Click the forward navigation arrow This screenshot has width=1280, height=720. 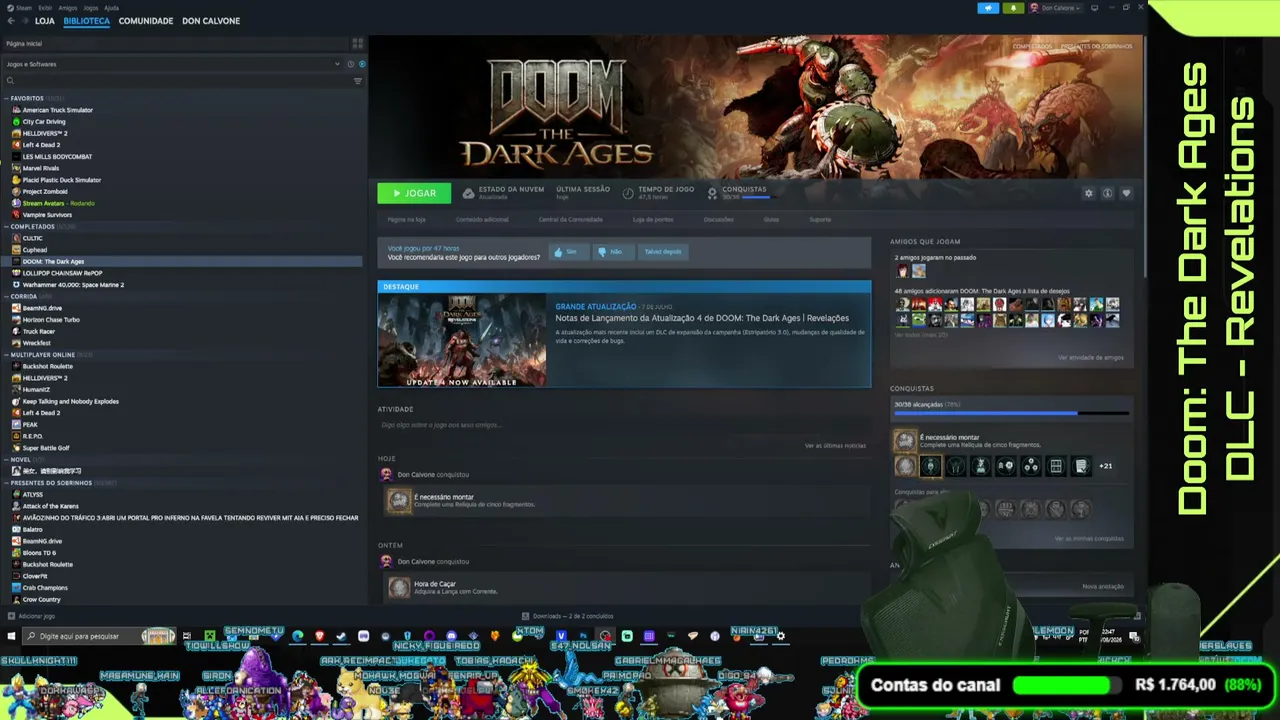coord(24,21)
